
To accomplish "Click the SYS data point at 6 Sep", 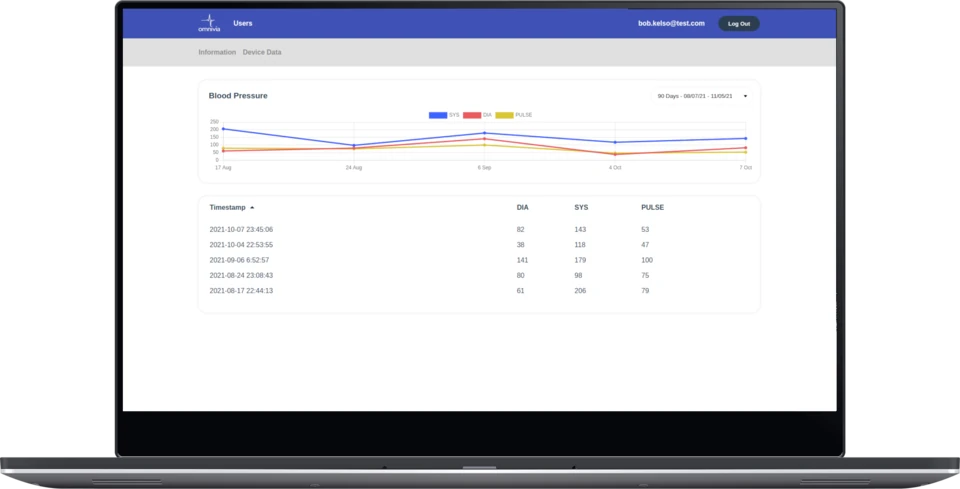I will 484,133.
